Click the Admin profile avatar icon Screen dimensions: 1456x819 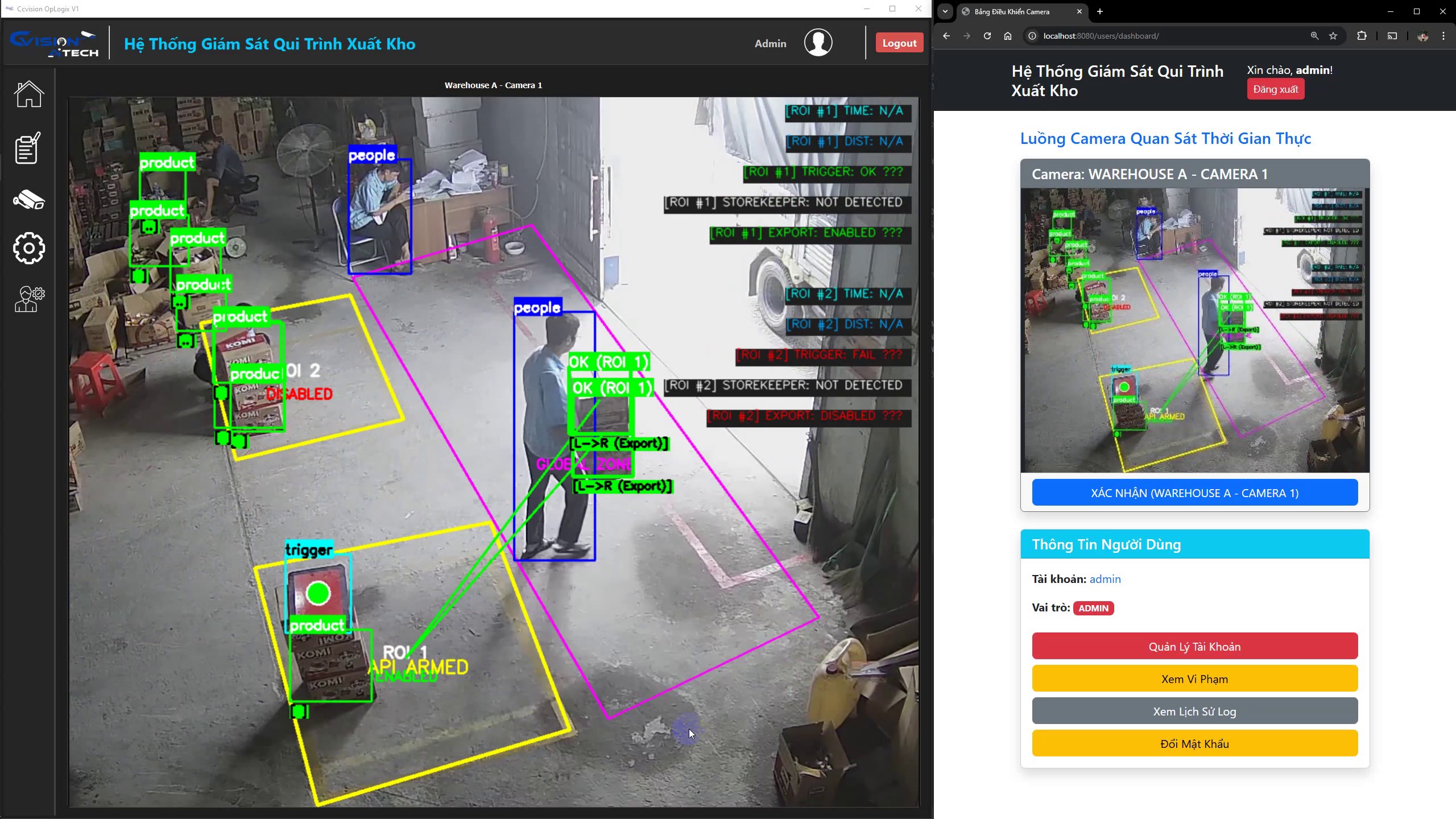click(818, 43)
